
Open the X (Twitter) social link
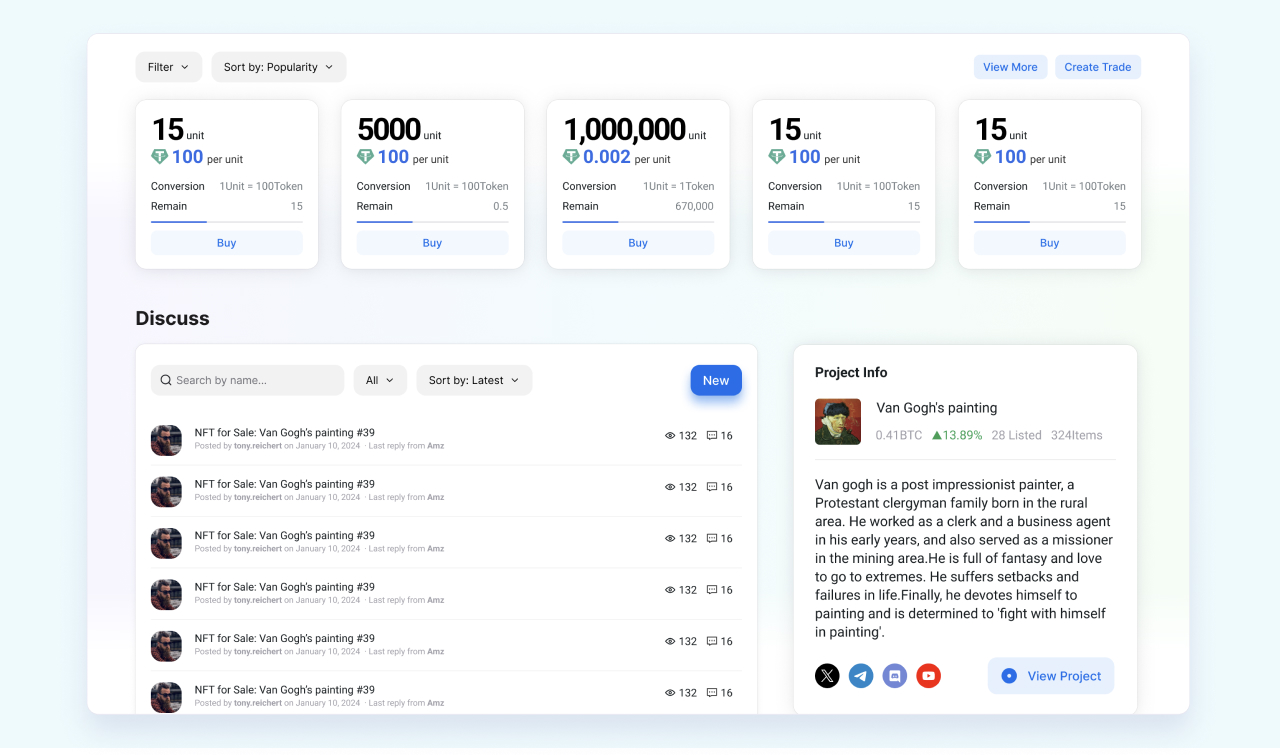[x=827, y=676]
